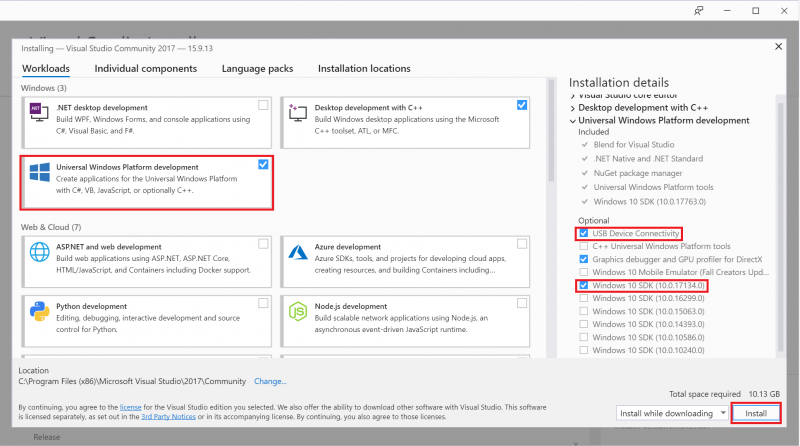Click the Desktop development with C++ icon
The height and width of the screenshot is (446, 800).
pos(297,112)
